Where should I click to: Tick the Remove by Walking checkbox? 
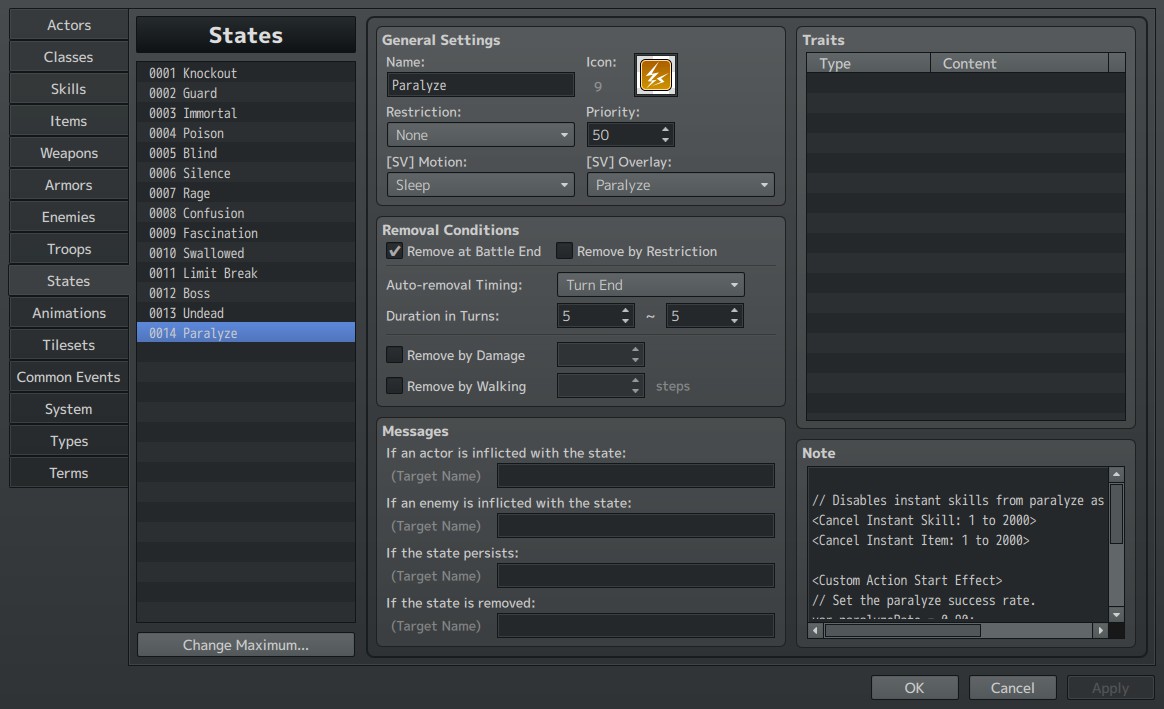coord(394,385)
